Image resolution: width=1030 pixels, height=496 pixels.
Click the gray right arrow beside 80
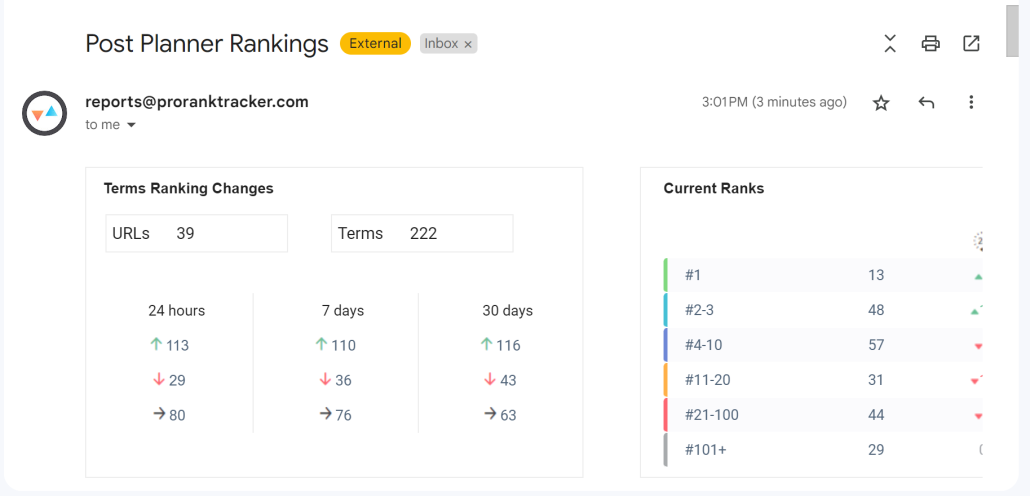tap(160, 415)
